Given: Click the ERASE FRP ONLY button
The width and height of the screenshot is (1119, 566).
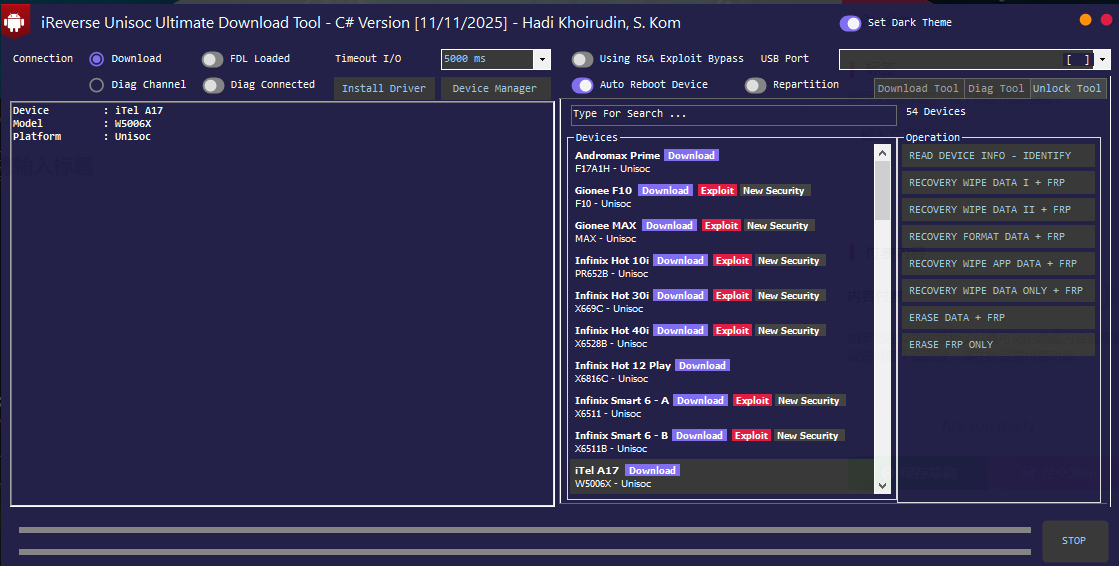Looking at the screenshot, I should 998,345.
